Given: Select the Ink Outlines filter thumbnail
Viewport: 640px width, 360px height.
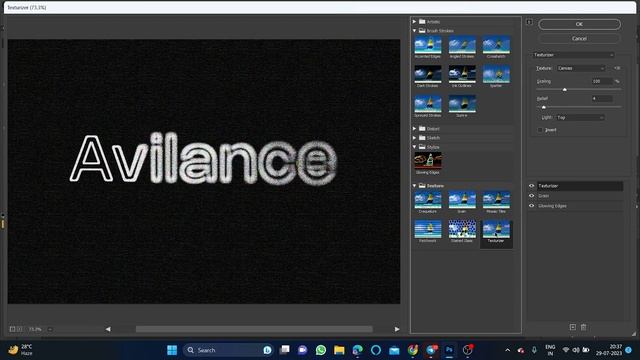Looking at the screenshot, I should pos(462,74).
